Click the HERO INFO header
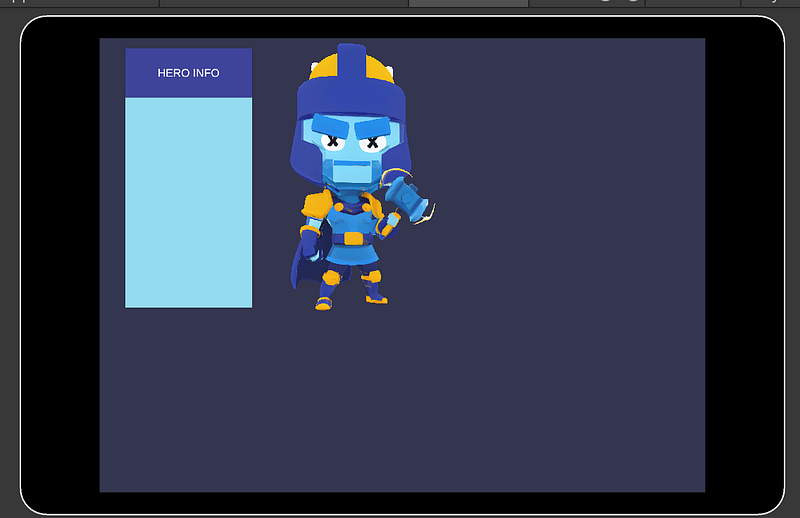Viewport: 800px width, 518px height. coord(188,73)
